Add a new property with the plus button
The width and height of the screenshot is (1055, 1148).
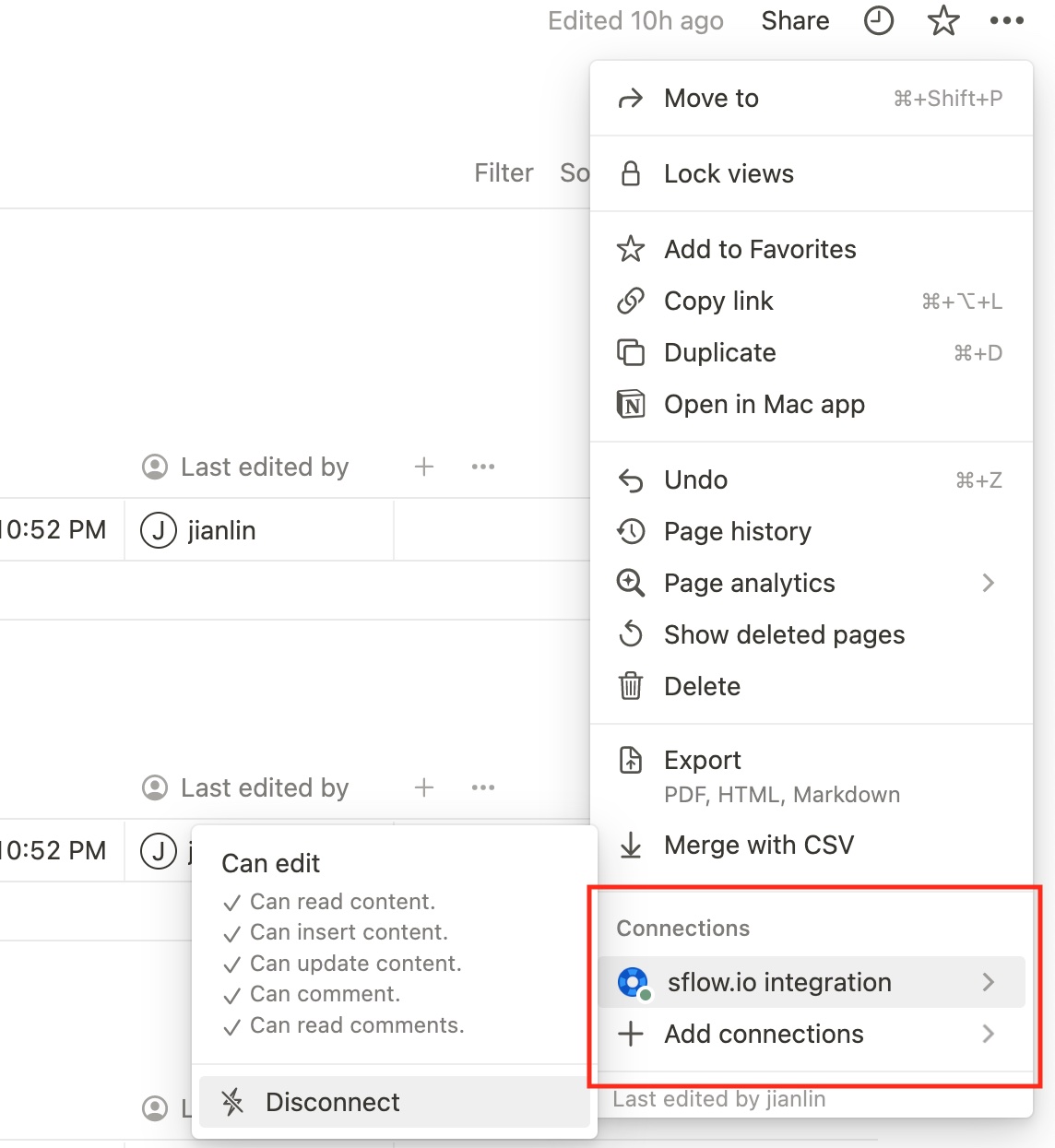point(423,467)
